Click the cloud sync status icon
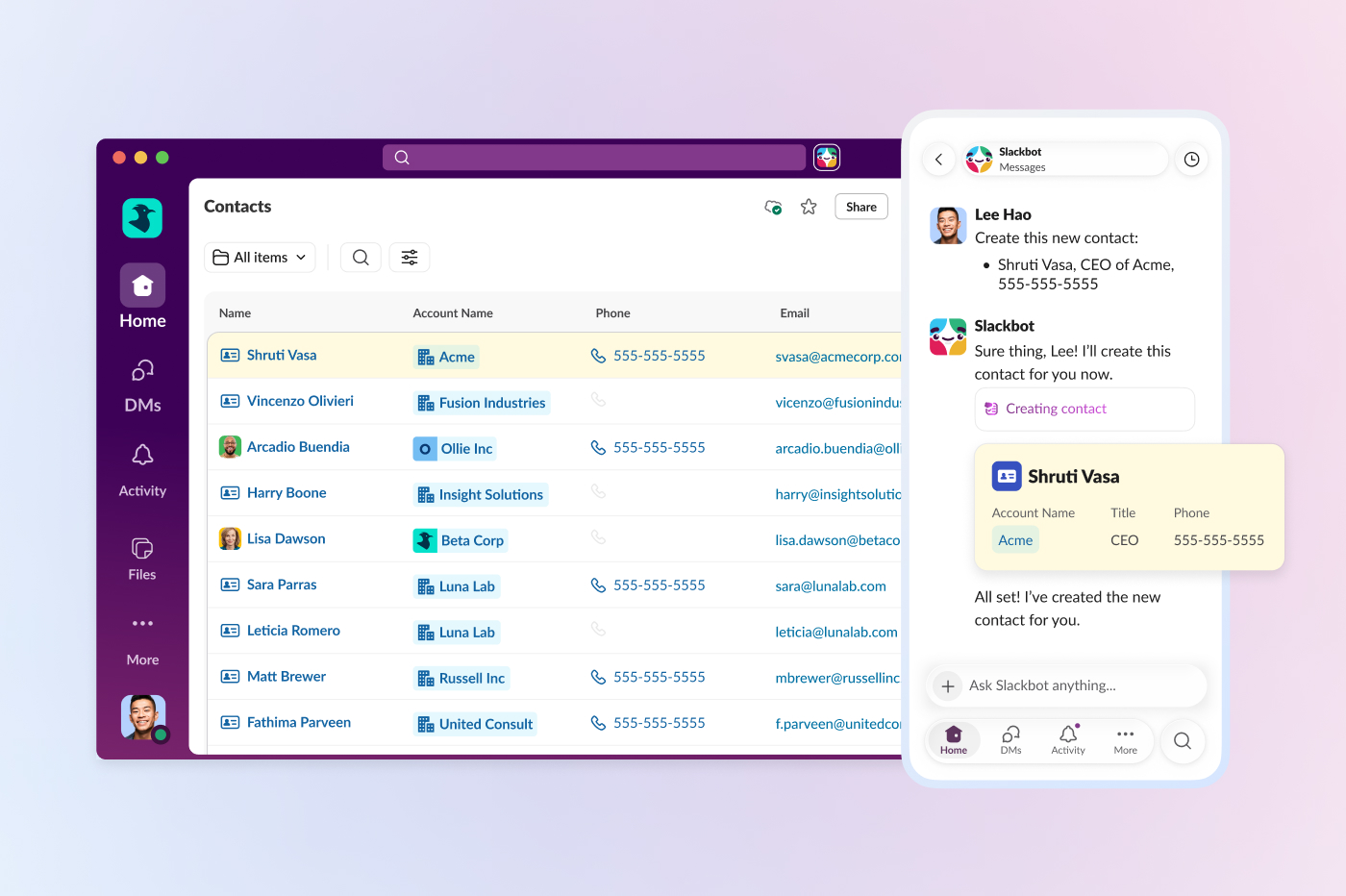 coord(773,207)
